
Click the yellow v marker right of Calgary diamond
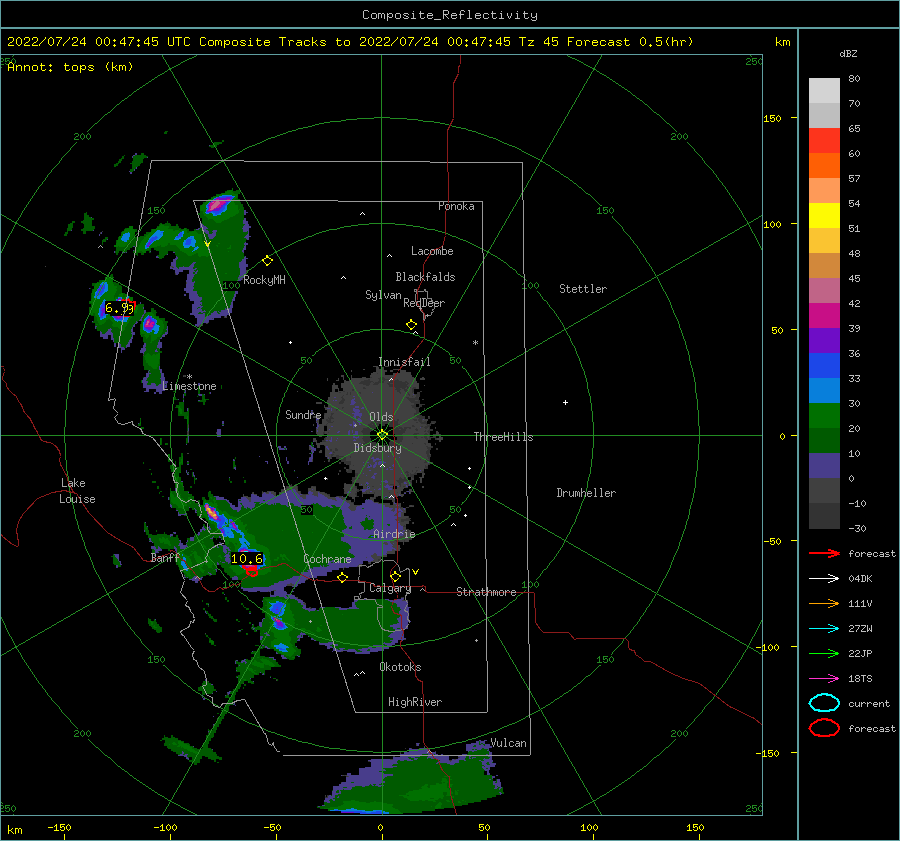pos(416,572)
